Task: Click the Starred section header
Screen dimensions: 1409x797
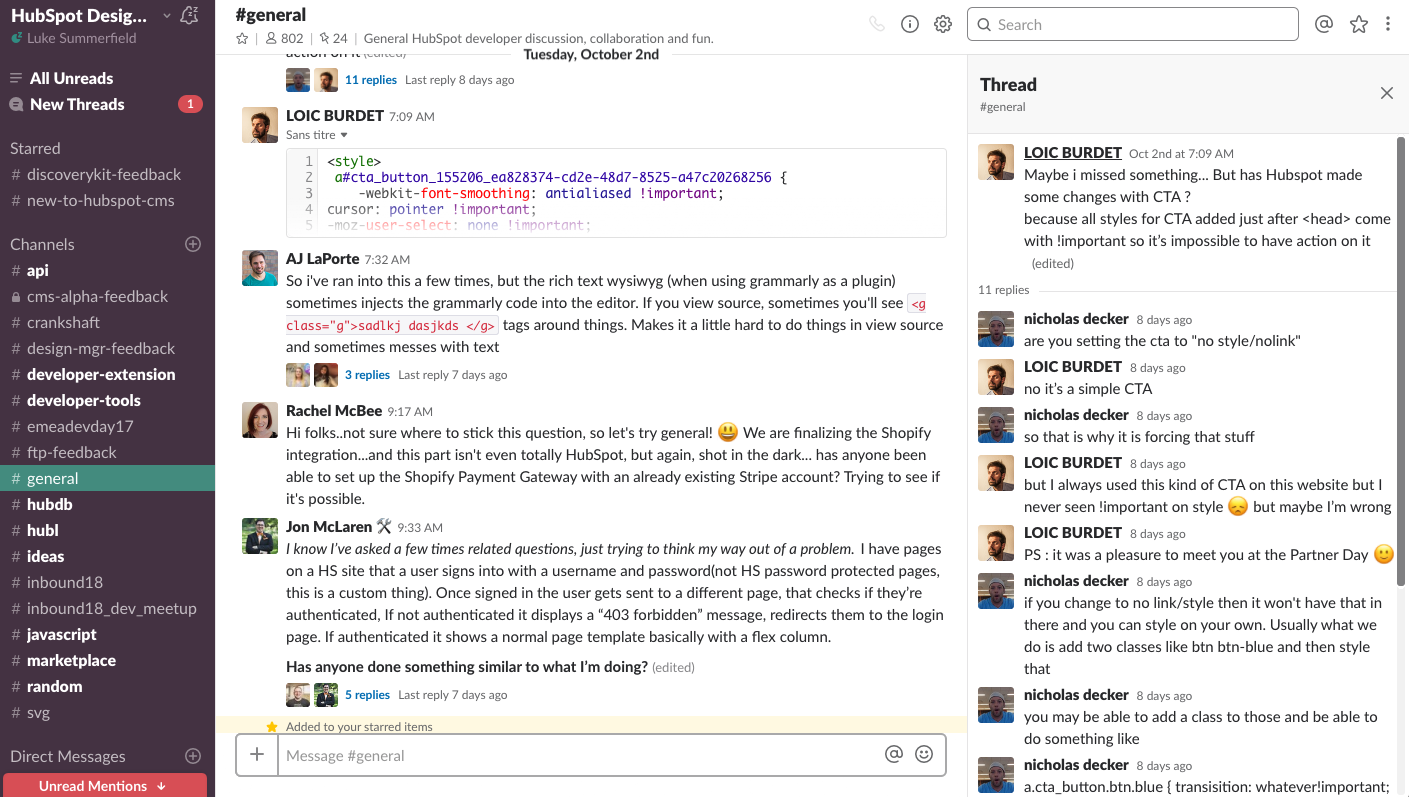Action: pyautogui.click(x=35, y=148)
